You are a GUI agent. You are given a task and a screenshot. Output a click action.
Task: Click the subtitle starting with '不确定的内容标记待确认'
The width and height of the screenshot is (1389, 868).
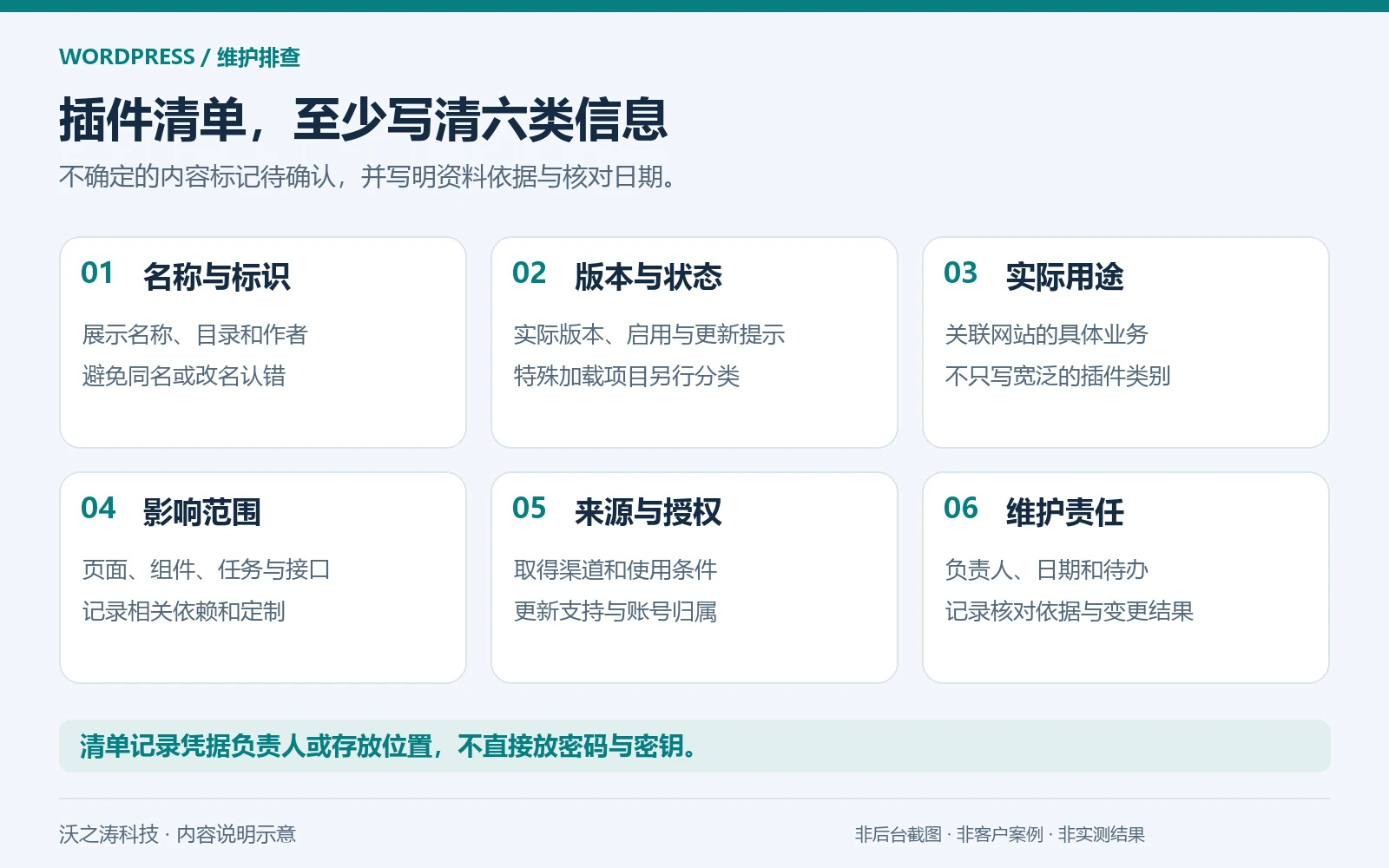pos(367,177)
